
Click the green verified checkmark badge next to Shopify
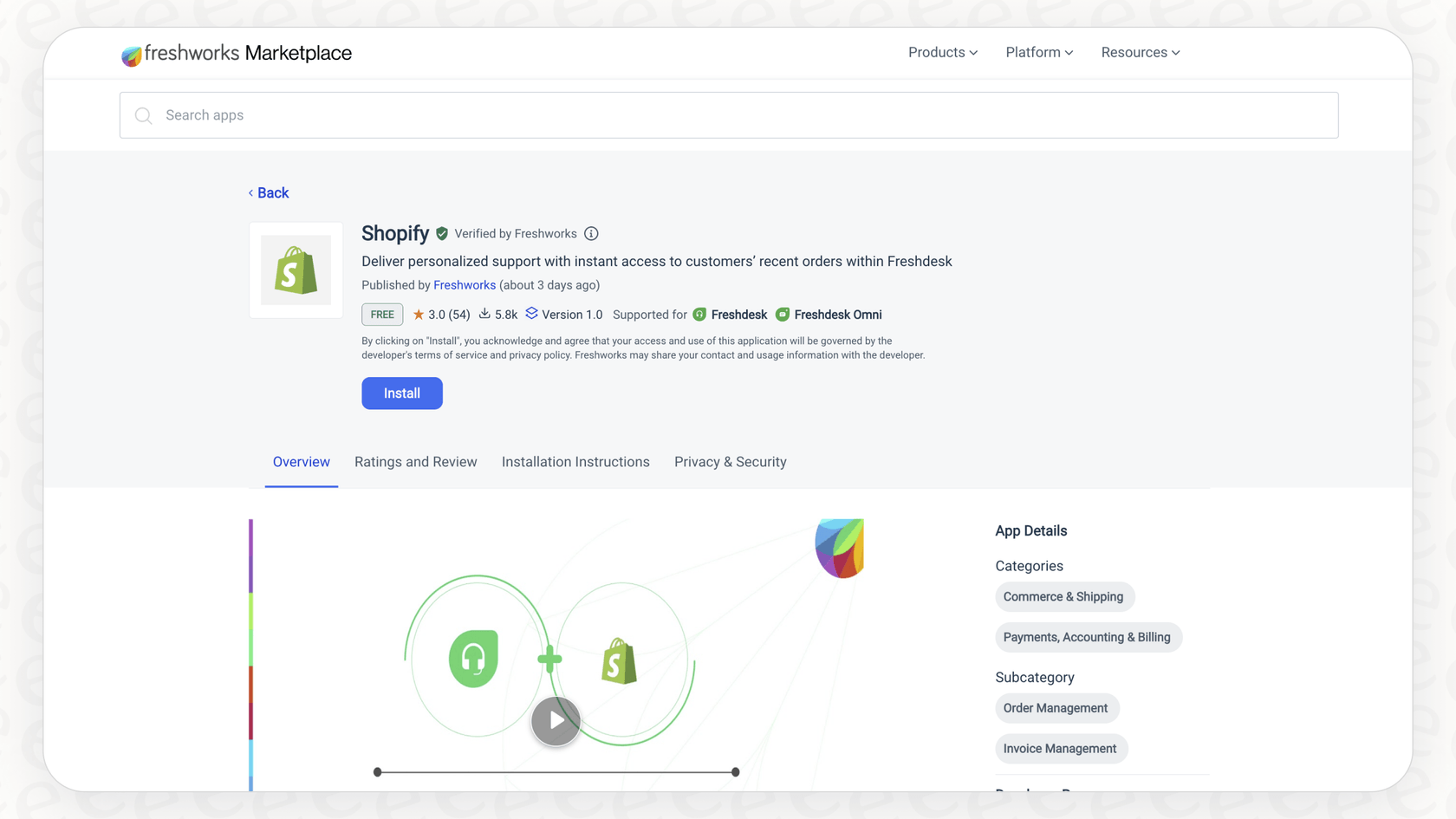click(442, 233)
